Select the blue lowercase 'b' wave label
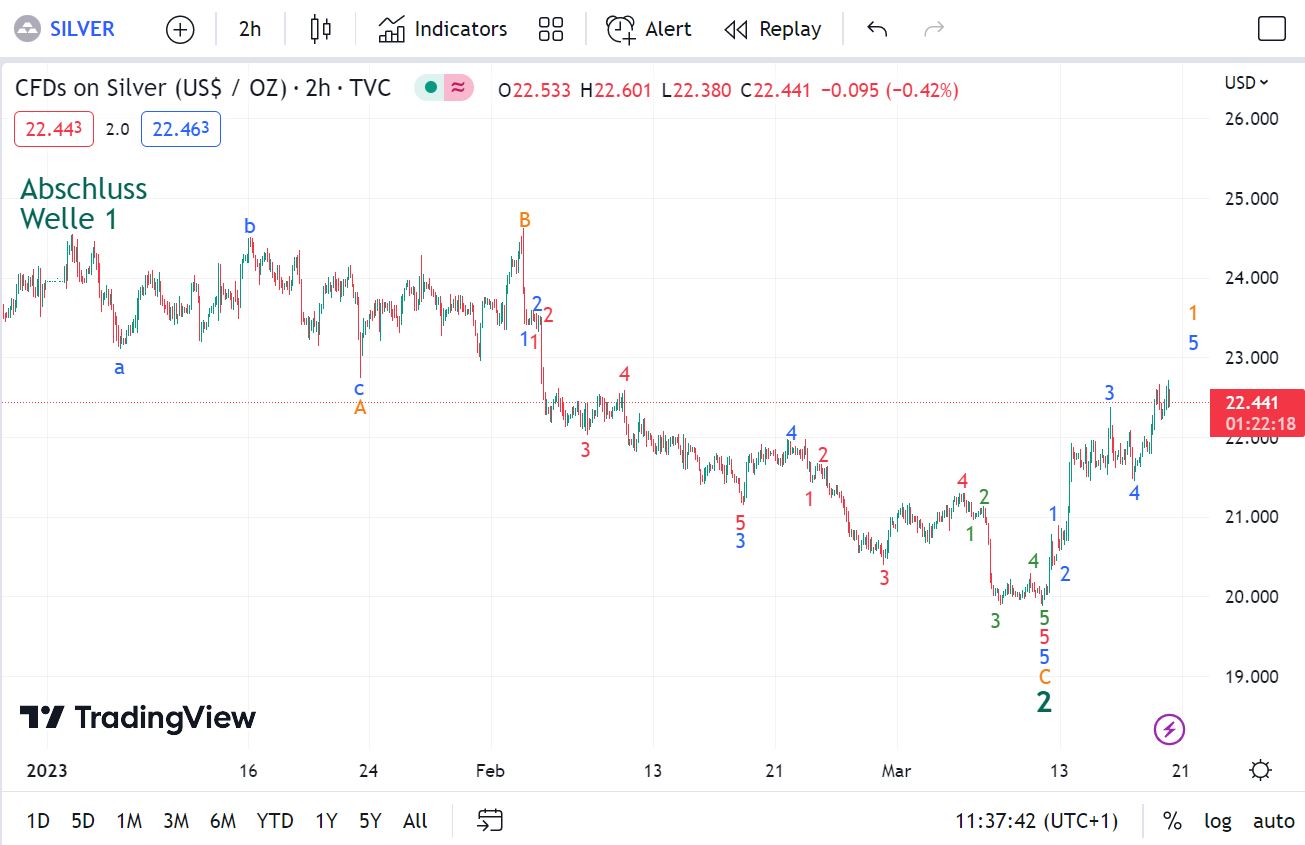 tap(250, 226)
